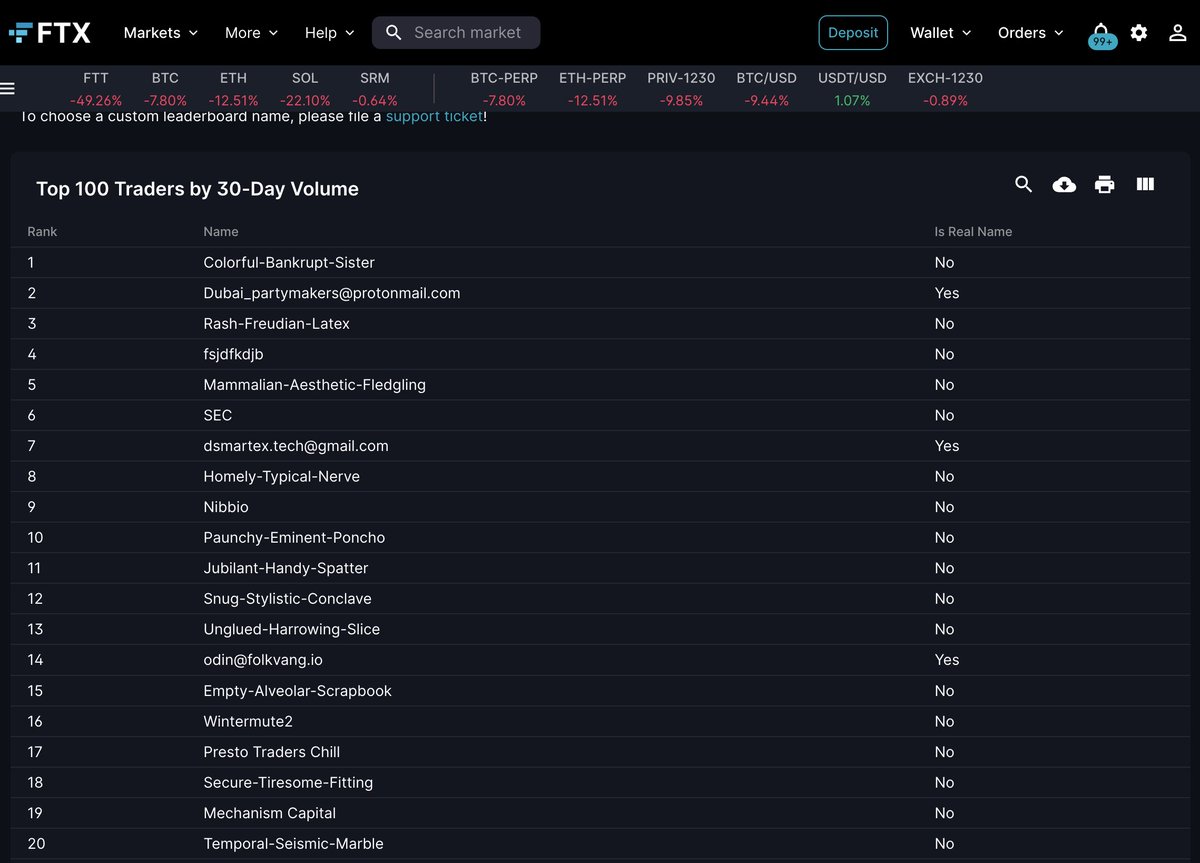Open the Orders dropdown

[1030, 33]
